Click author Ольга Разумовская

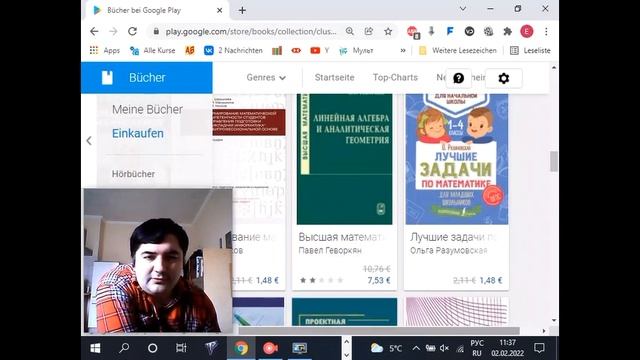(449, 250)
